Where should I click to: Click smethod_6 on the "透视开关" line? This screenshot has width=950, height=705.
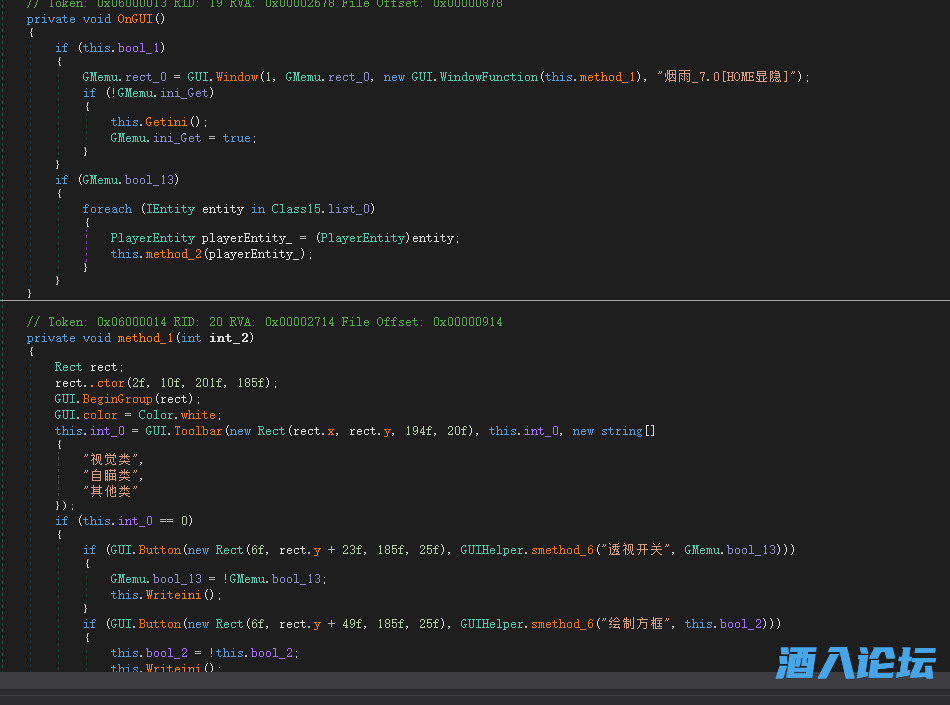click(x=561, y=550)
